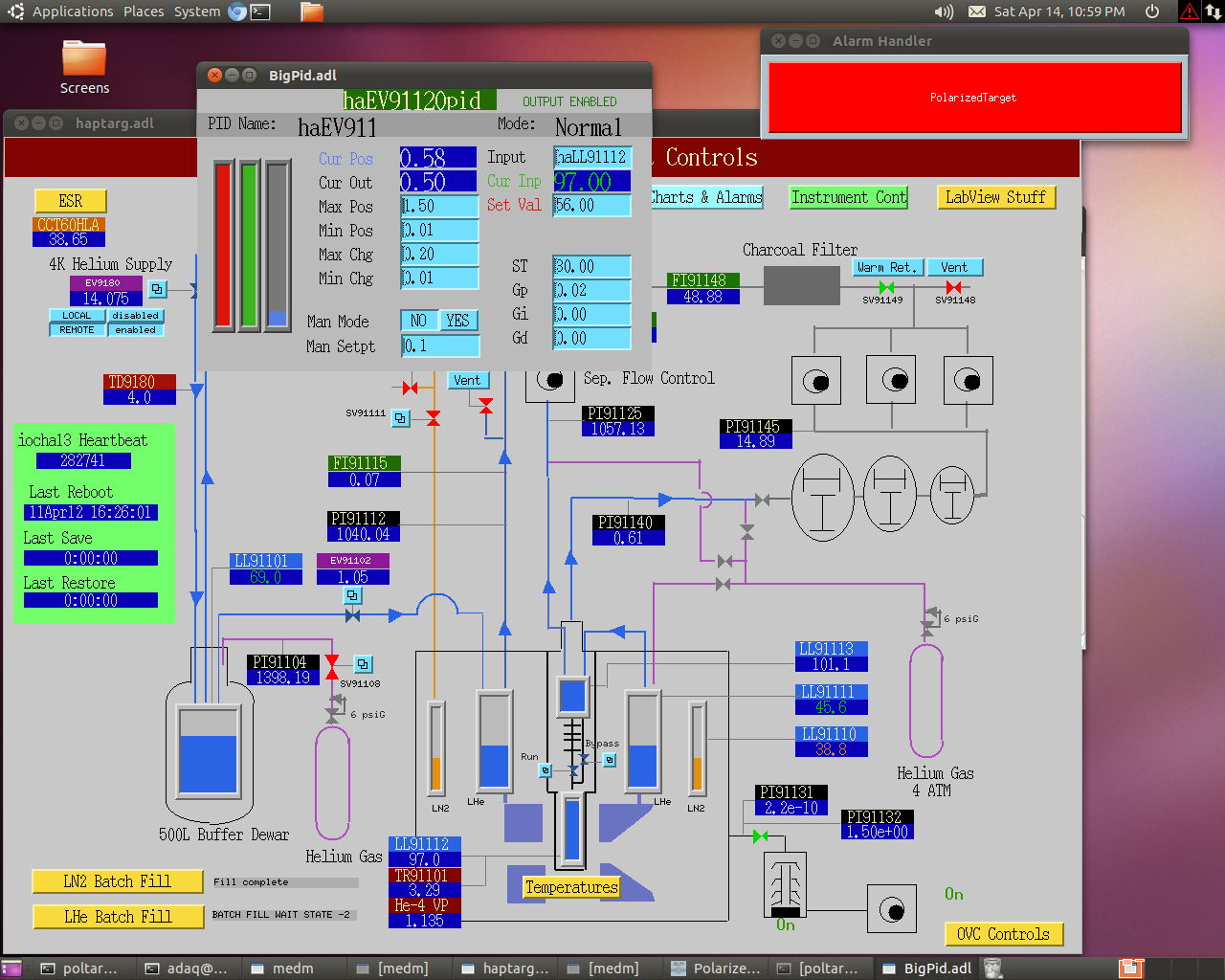1225x980 pixels.
Task: Click the green valve near PI91131
Action: [760, 836]
